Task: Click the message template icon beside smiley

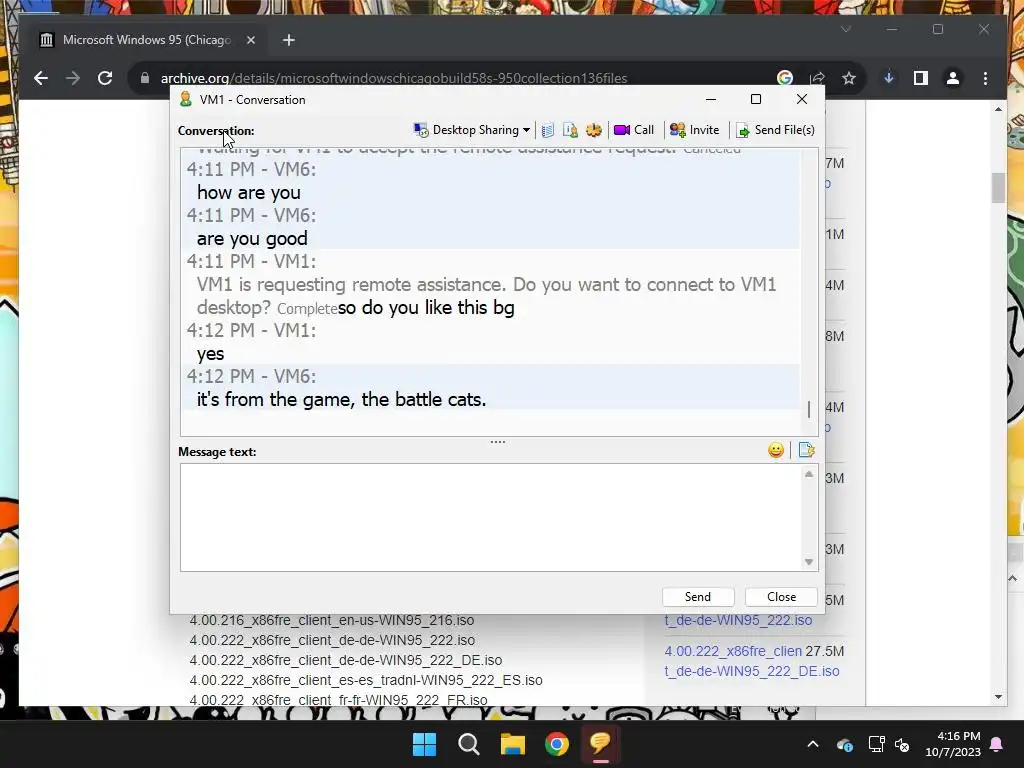Action: tap(807, 450)
